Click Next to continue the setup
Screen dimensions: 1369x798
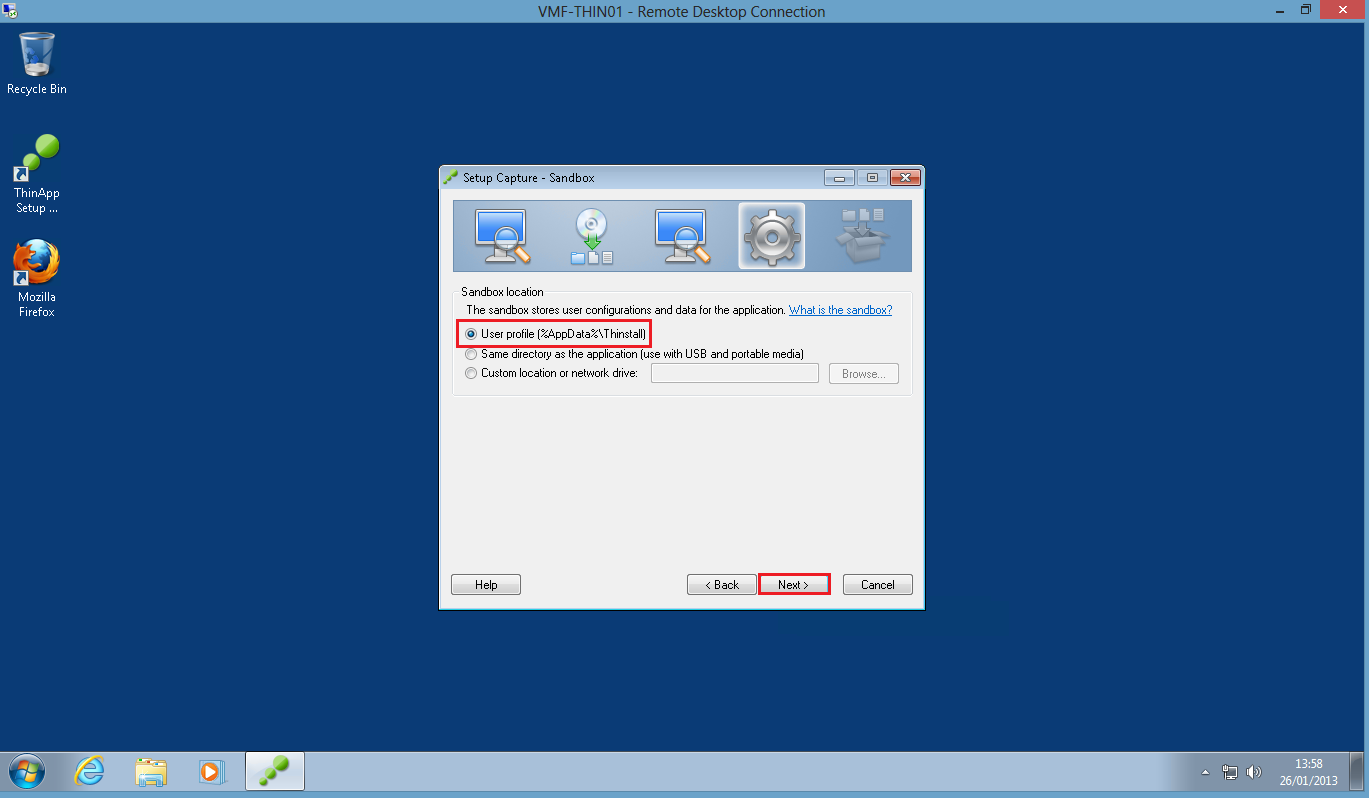(794, 585)
